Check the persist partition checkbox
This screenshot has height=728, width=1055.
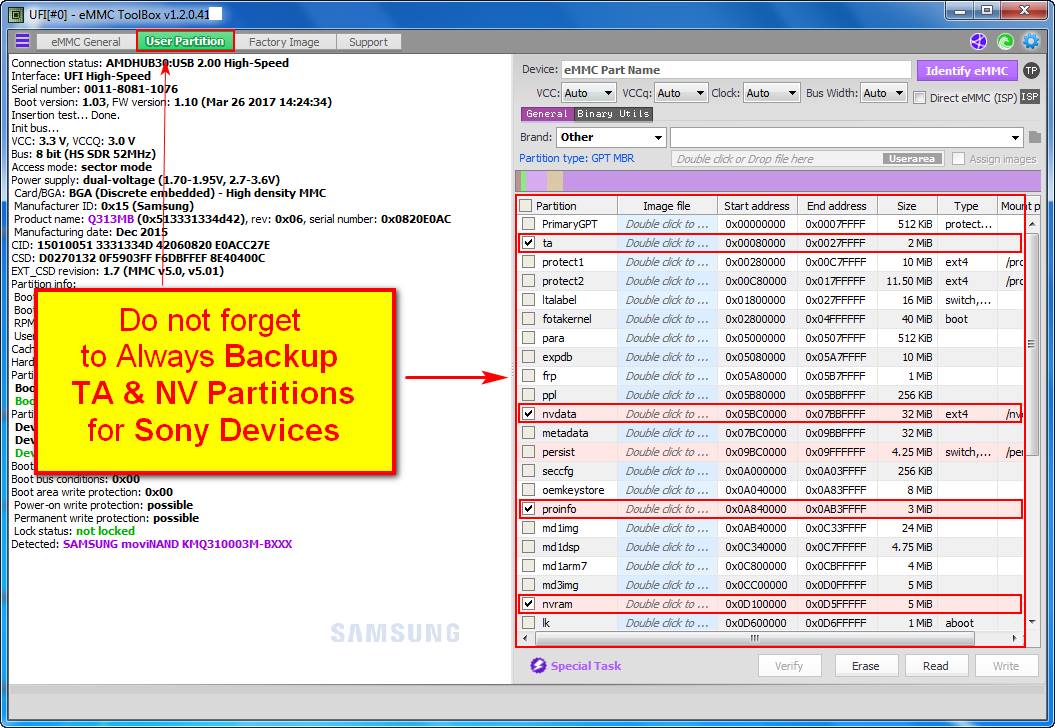(x=529, y=451)
